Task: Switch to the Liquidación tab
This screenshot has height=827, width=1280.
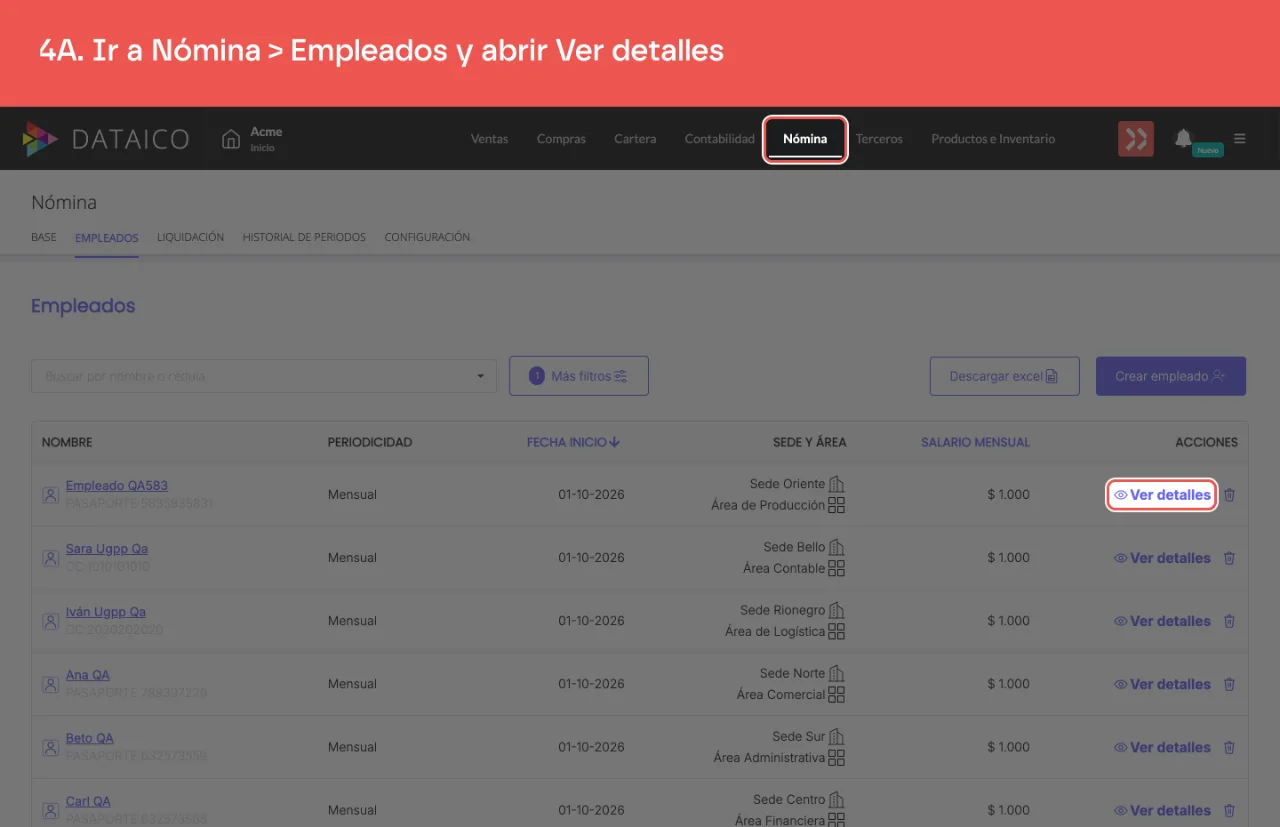Action: 190,238
